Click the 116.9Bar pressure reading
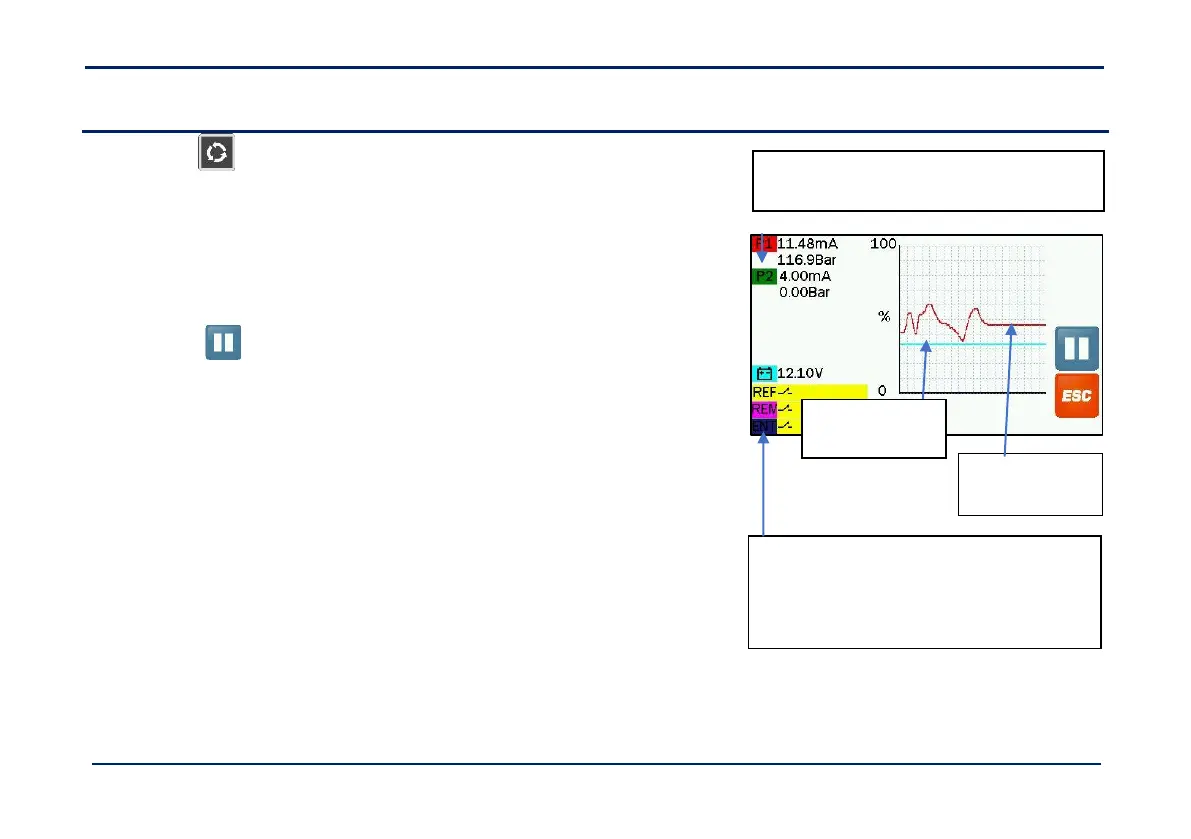Screen dimensions: 1191x839 pyautogui.click(x=806, y=260)
